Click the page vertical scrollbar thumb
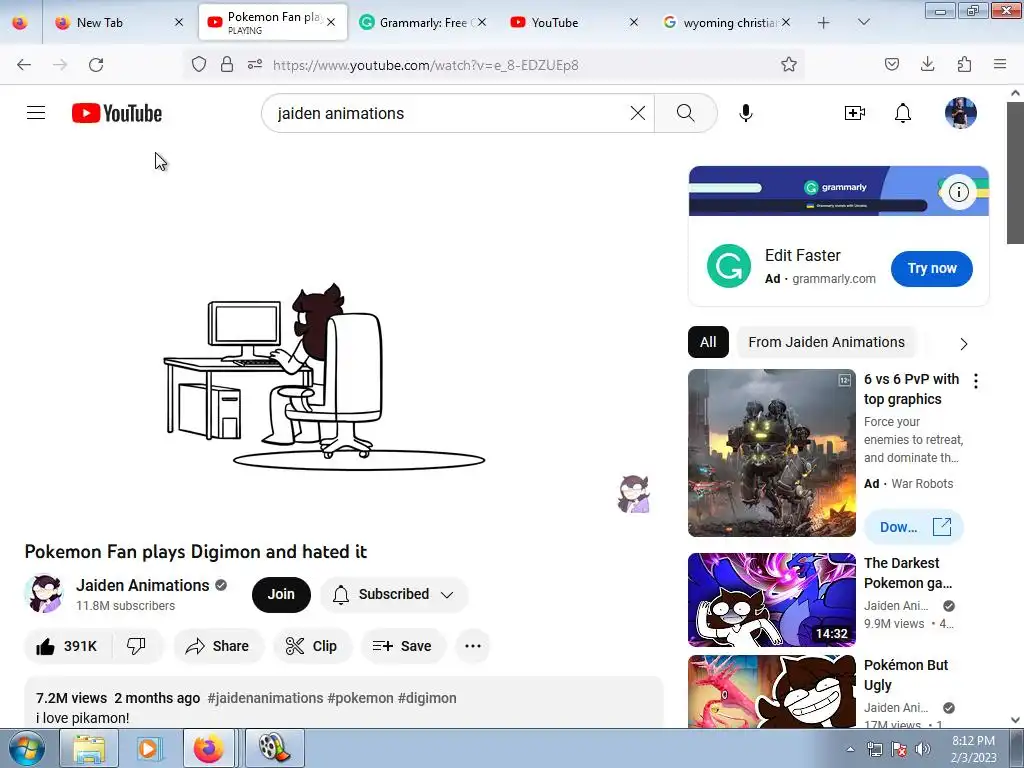Image resolution: width=1024 pixels, height=768 pixels. tap(1015, 171)
